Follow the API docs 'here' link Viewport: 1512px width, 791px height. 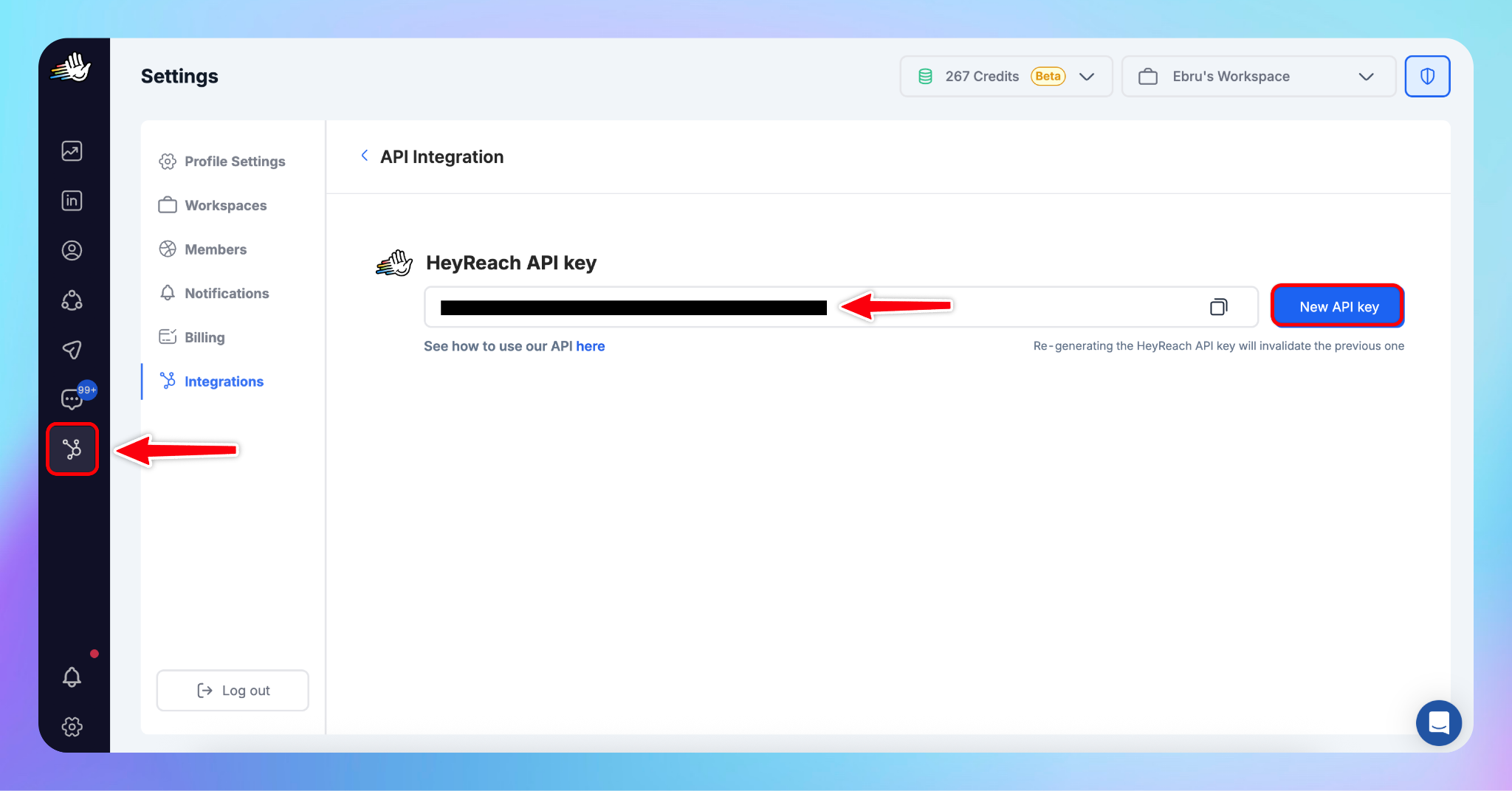[590, 346]
